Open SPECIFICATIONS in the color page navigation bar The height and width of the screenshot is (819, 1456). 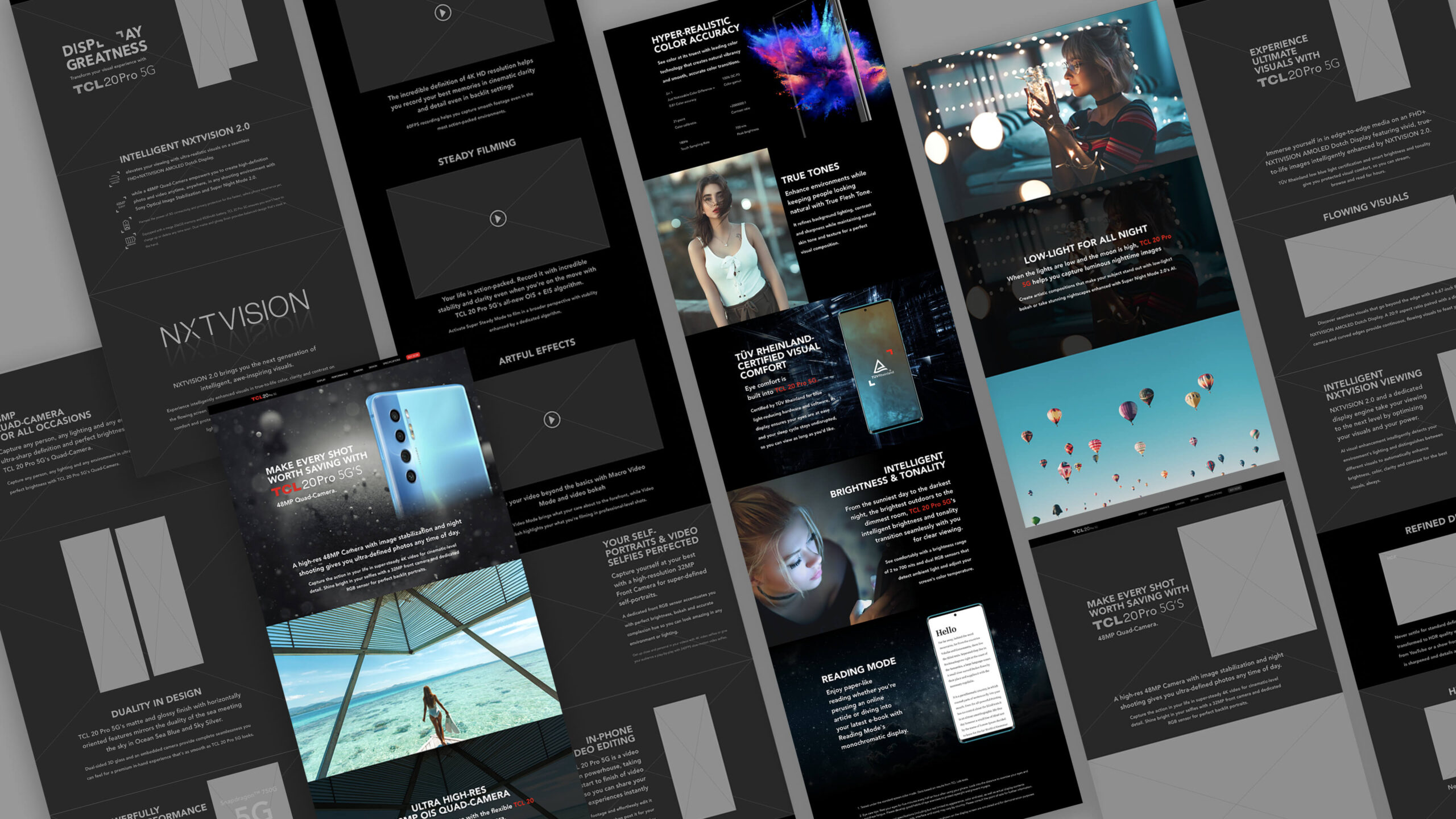(x=391, y=362)
